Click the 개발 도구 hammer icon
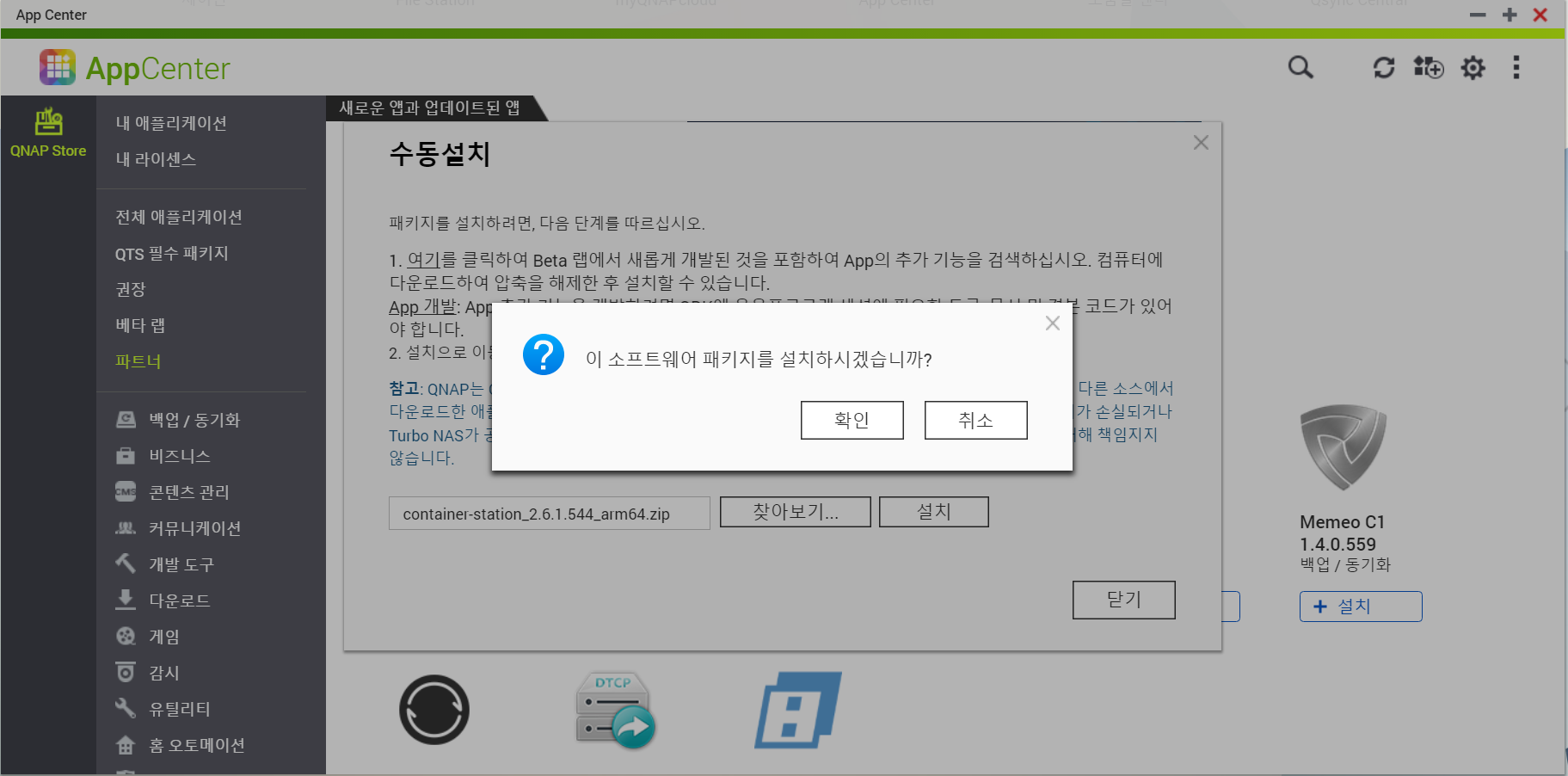The width and height of the screenshot is (1568, 776). 126,564
